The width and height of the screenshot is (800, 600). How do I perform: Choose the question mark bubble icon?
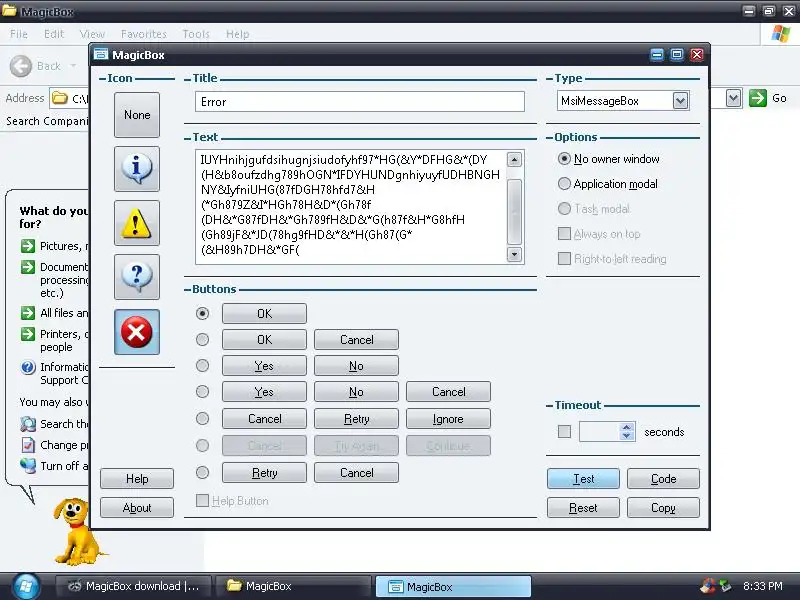coord(137,277)
